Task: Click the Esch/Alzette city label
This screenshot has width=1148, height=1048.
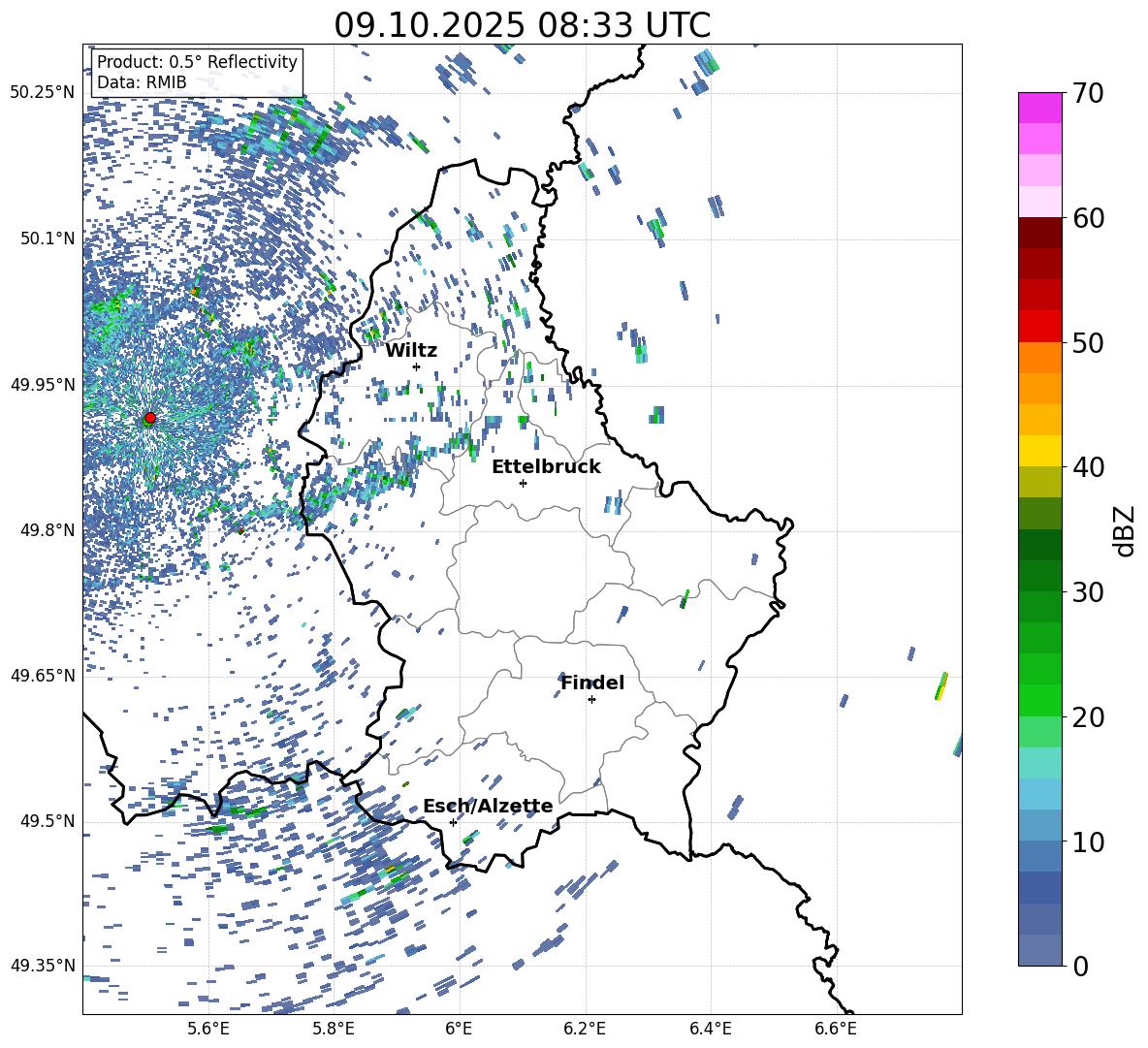Action: 488,807
